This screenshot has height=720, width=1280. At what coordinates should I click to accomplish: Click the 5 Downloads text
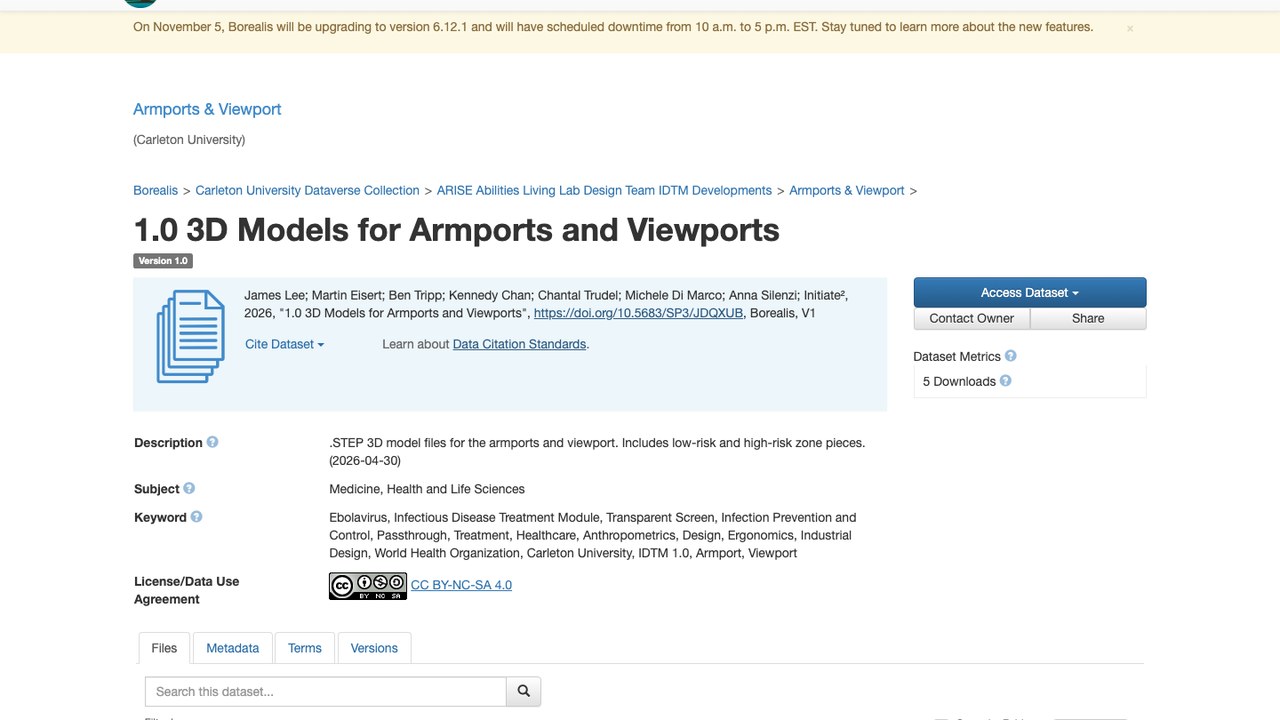click(959, 381)
